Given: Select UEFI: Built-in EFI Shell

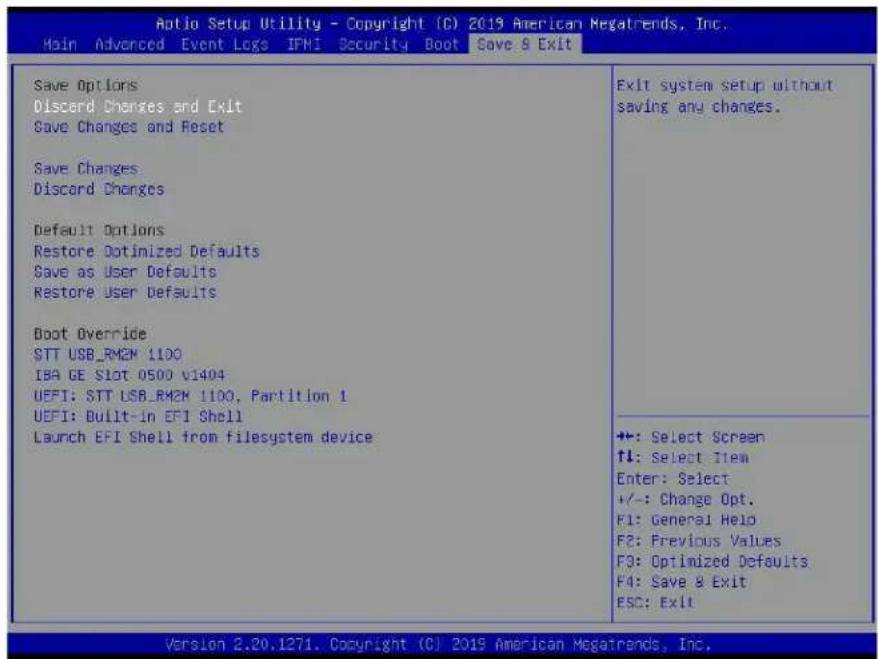Looking at the screenshot, I should [x=138, y=417].
